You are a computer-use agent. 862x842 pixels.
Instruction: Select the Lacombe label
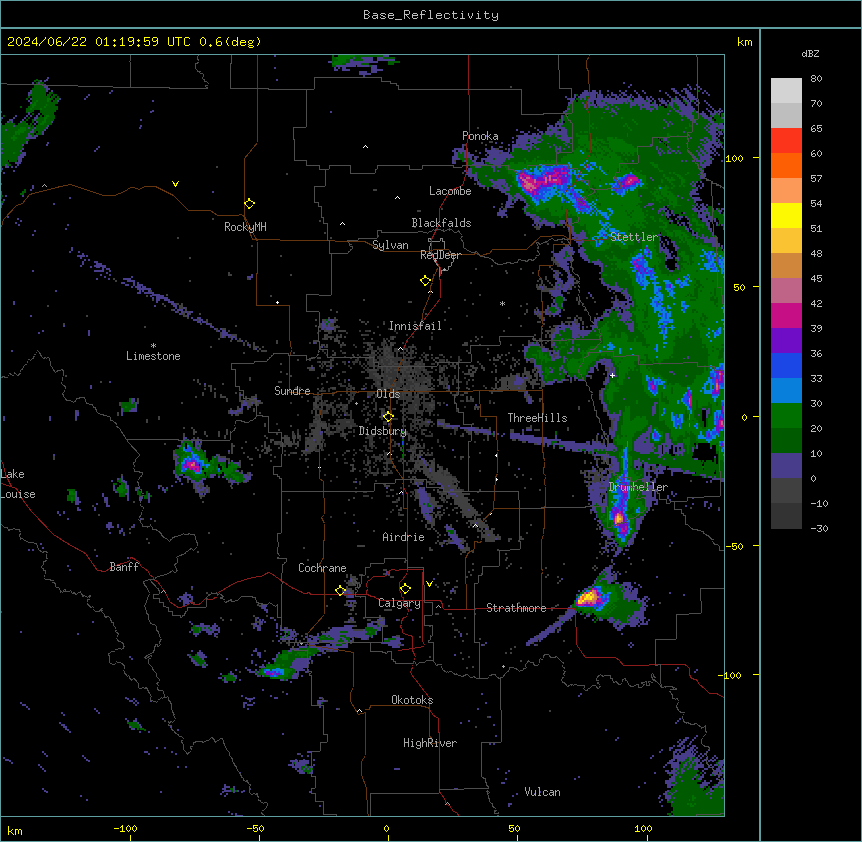click(450, 191)
